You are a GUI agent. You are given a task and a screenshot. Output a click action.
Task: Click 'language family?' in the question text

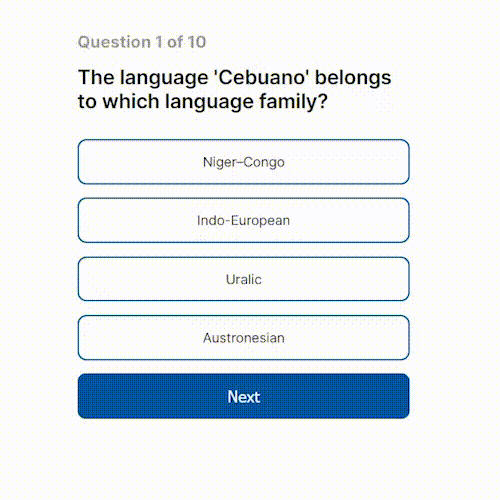247,102
